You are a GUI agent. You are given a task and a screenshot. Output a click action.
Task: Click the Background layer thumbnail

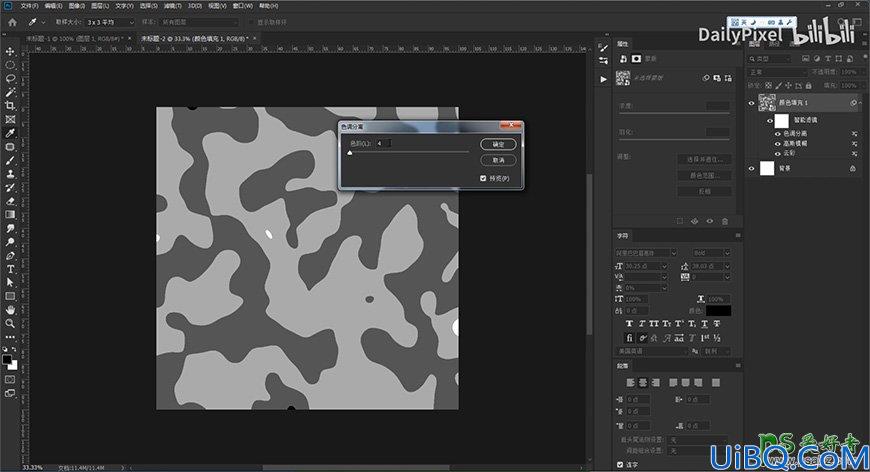click(767, 168)
